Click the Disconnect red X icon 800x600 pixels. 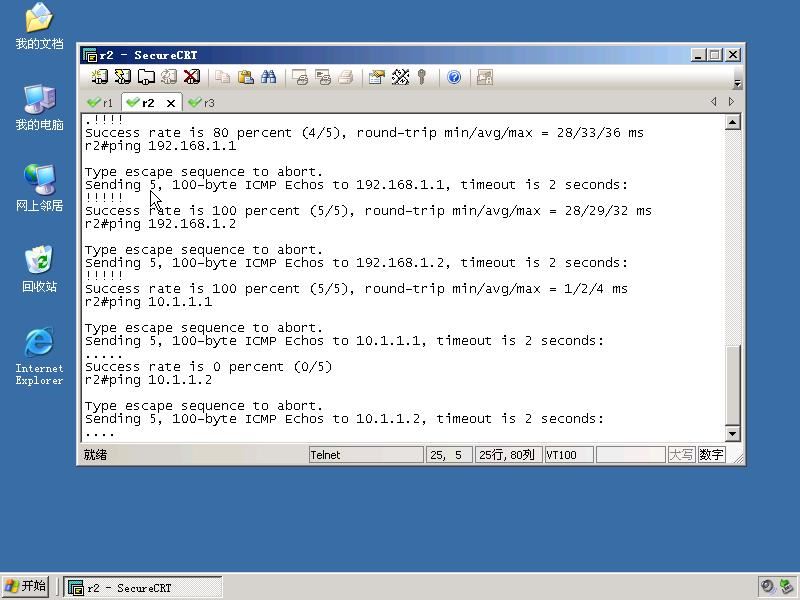pyautogui.click(x=192, y=77)
